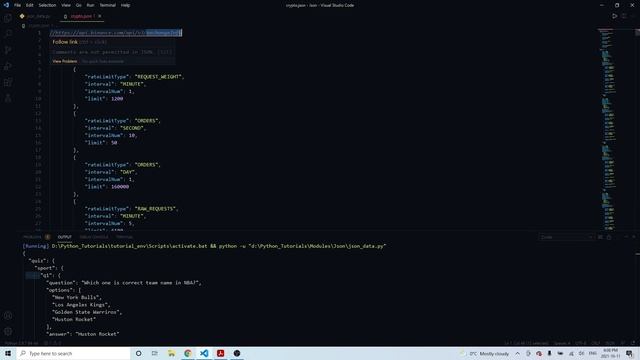Switch to the Debug Console tab
This screenshot has height=360, width=640.
94,237
